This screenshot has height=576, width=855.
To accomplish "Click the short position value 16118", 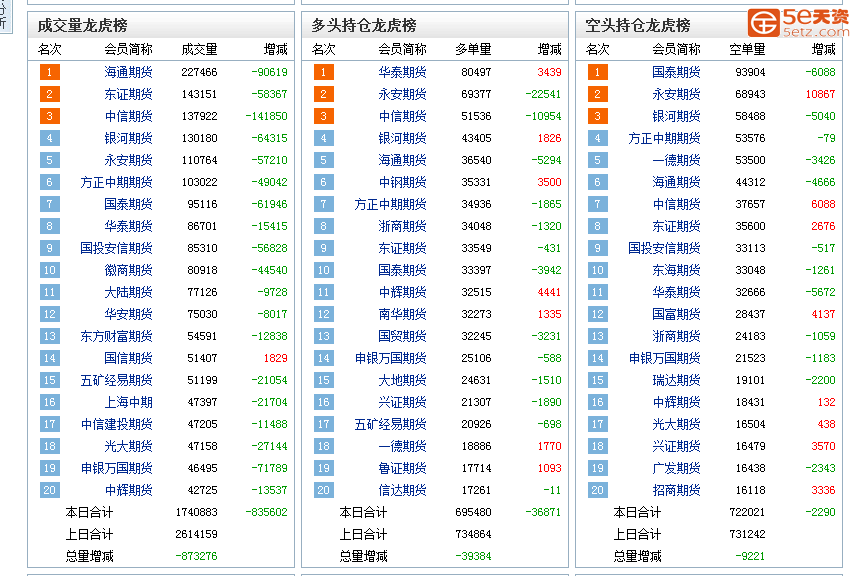I will (750, 490).
